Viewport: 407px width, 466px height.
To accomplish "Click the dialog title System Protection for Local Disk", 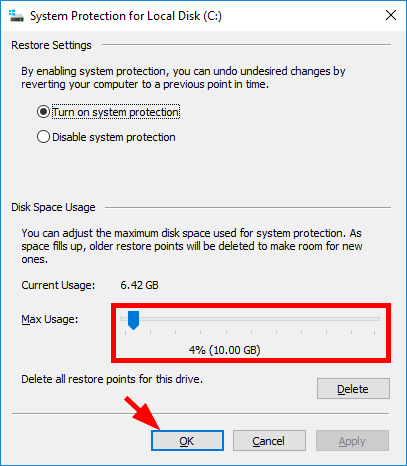I will click(x=126, y=16).
